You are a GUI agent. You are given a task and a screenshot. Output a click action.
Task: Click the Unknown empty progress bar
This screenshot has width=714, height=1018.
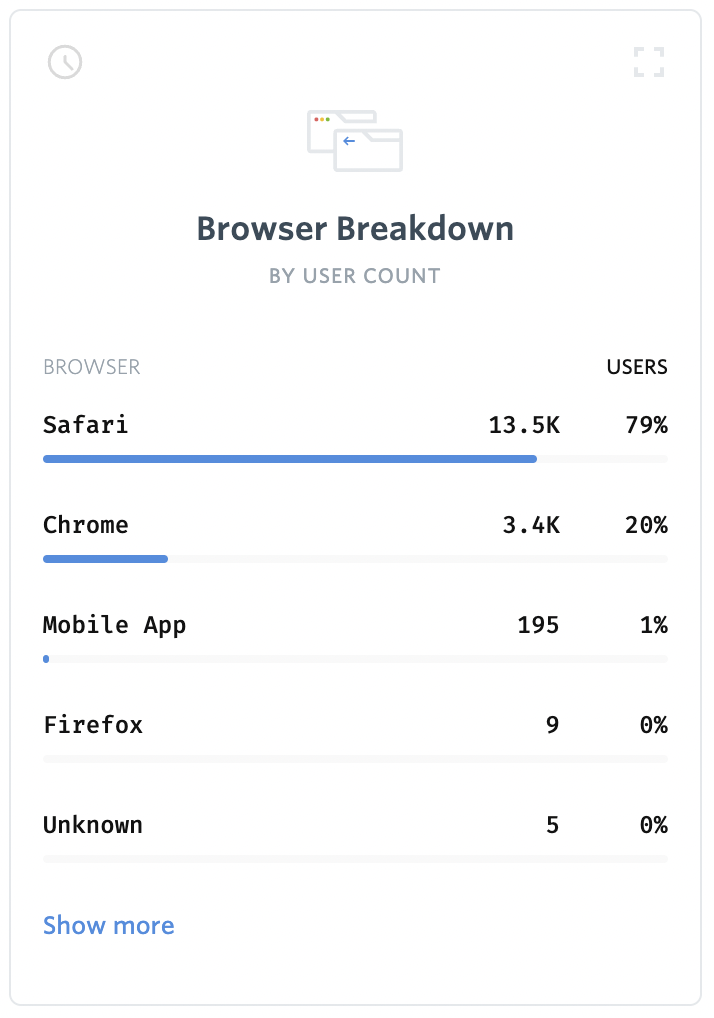(x=355, y=859)
